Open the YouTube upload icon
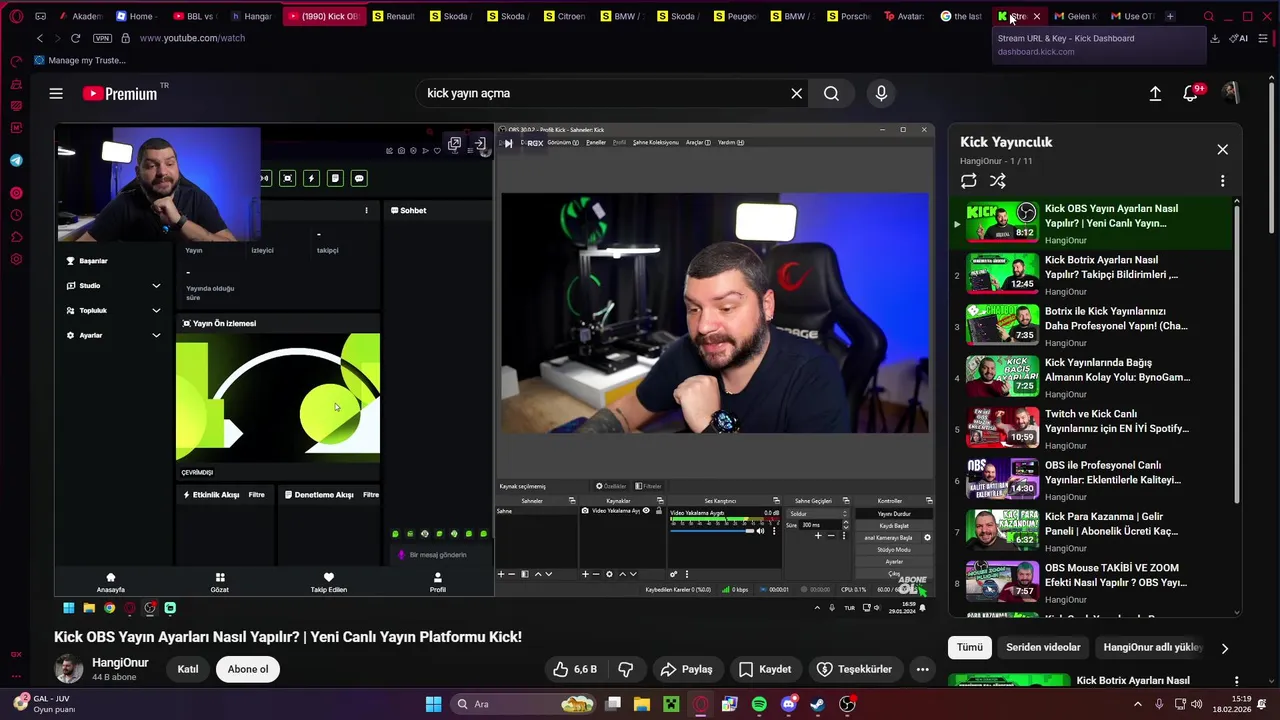Viewport: 1280px width, 720px height. [1155, 93]
